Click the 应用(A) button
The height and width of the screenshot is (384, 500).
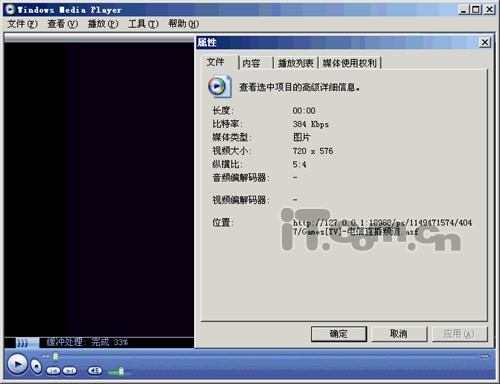tap(459, 334)
